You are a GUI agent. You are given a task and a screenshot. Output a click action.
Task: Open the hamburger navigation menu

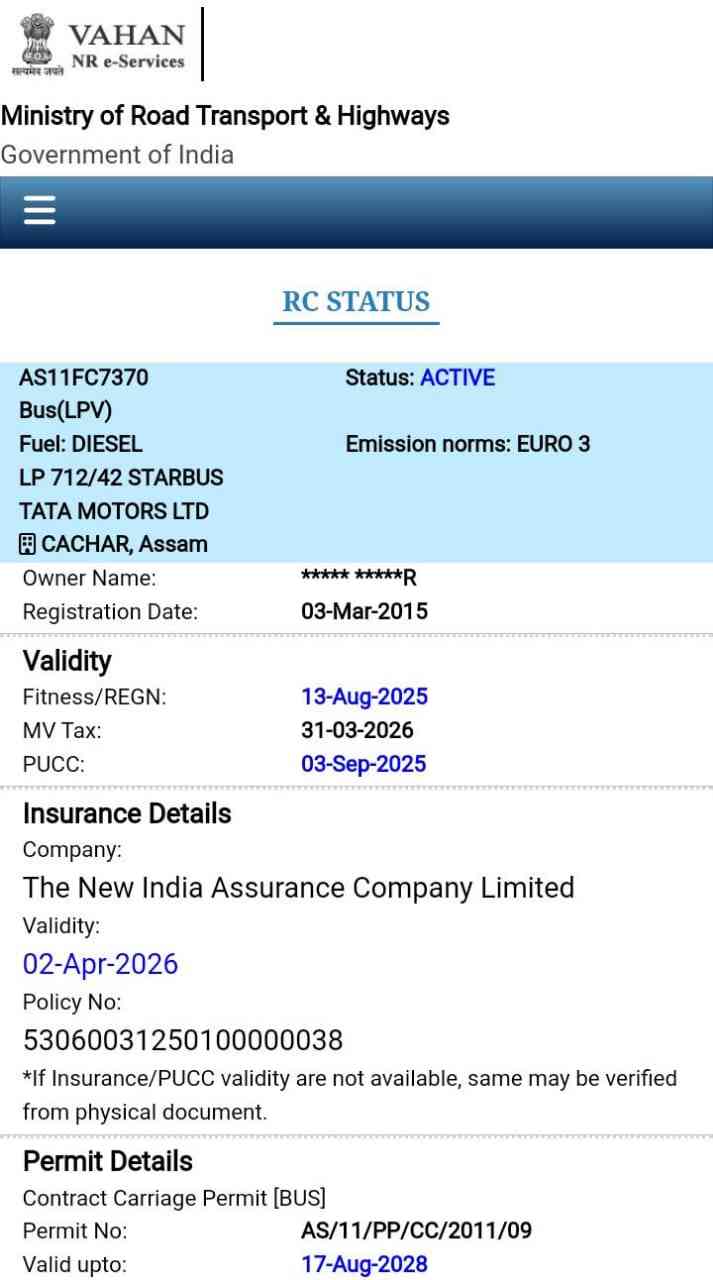pos(39,210)
